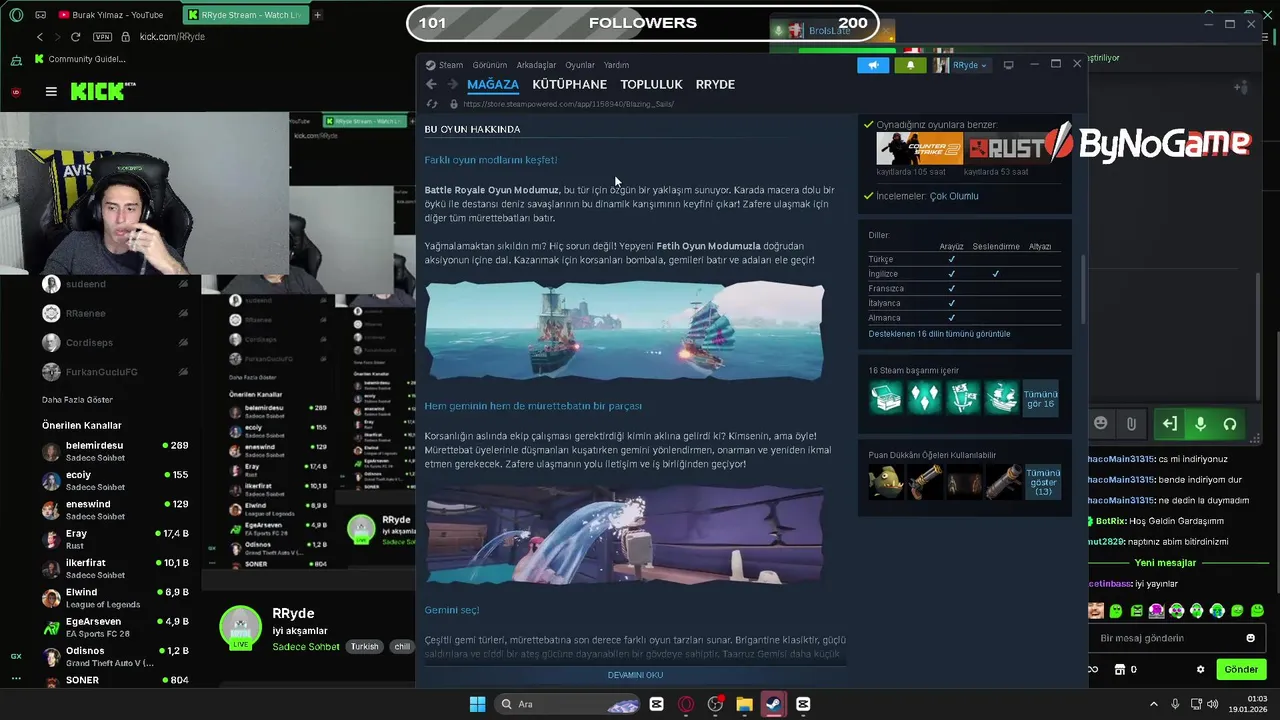The image size is (1280, 720).
Task: Open Kick chat settings gear
Action: [1200, 669]
